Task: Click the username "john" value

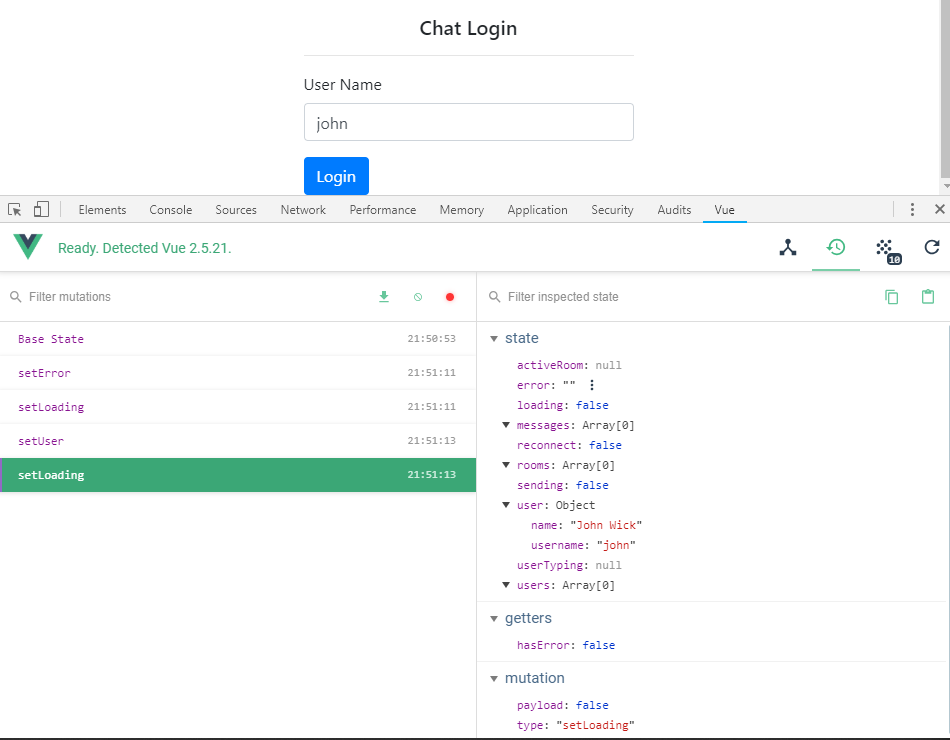Action: coord(616,545)
